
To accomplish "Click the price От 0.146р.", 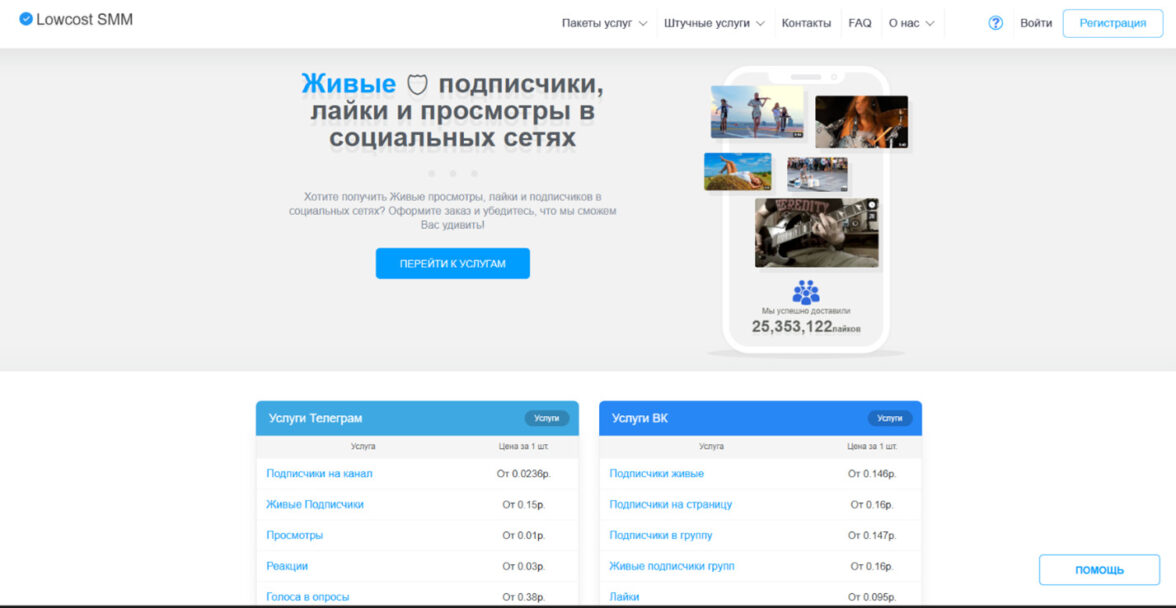I will click(x=872, y=474).
